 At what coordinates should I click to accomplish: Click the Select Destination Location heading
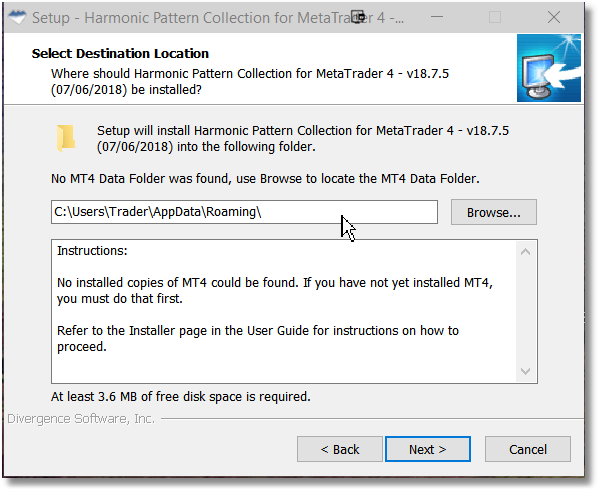(x=120, y=53)
